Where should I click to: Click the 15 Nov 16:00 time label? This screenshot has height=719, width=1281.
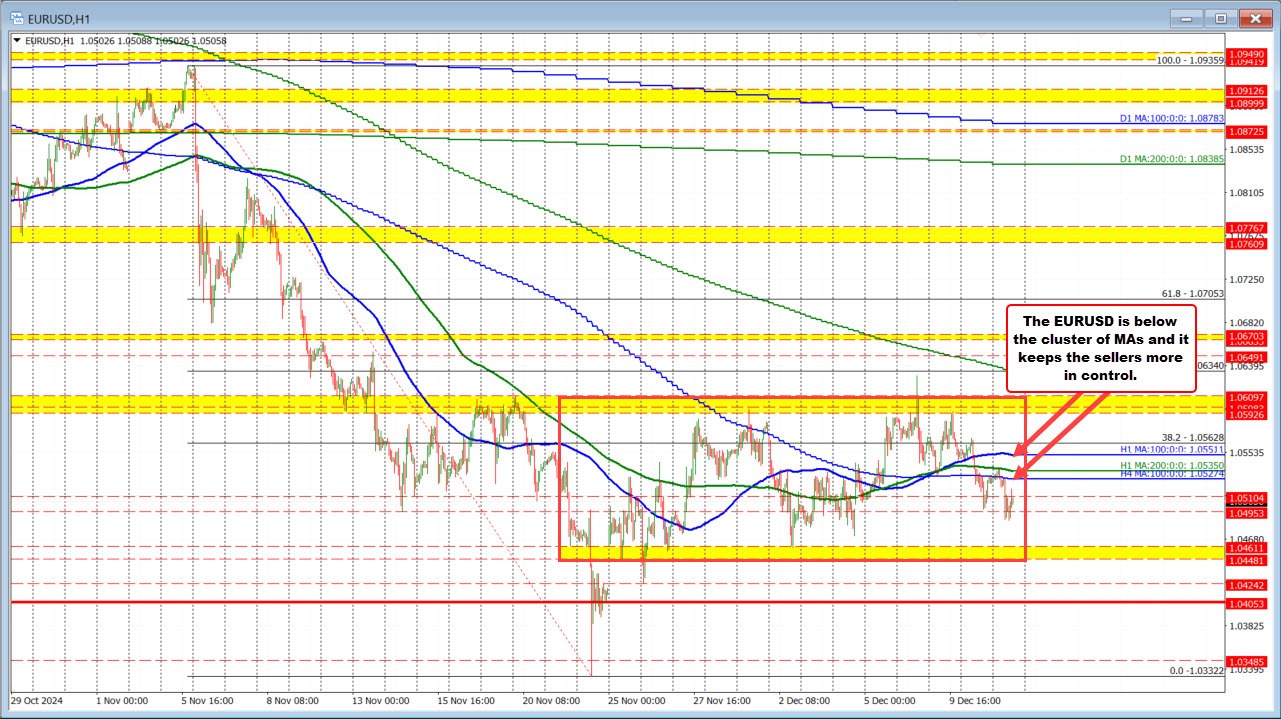pyautogui.click(x=464, y=701)
